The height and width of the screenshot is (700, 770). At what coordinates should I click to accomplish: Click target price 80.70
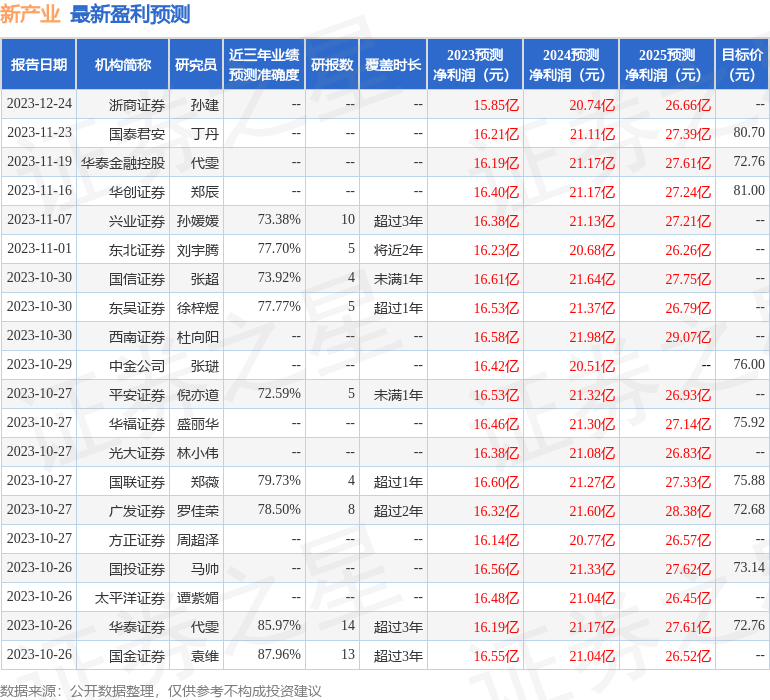[x=749, y=133]
